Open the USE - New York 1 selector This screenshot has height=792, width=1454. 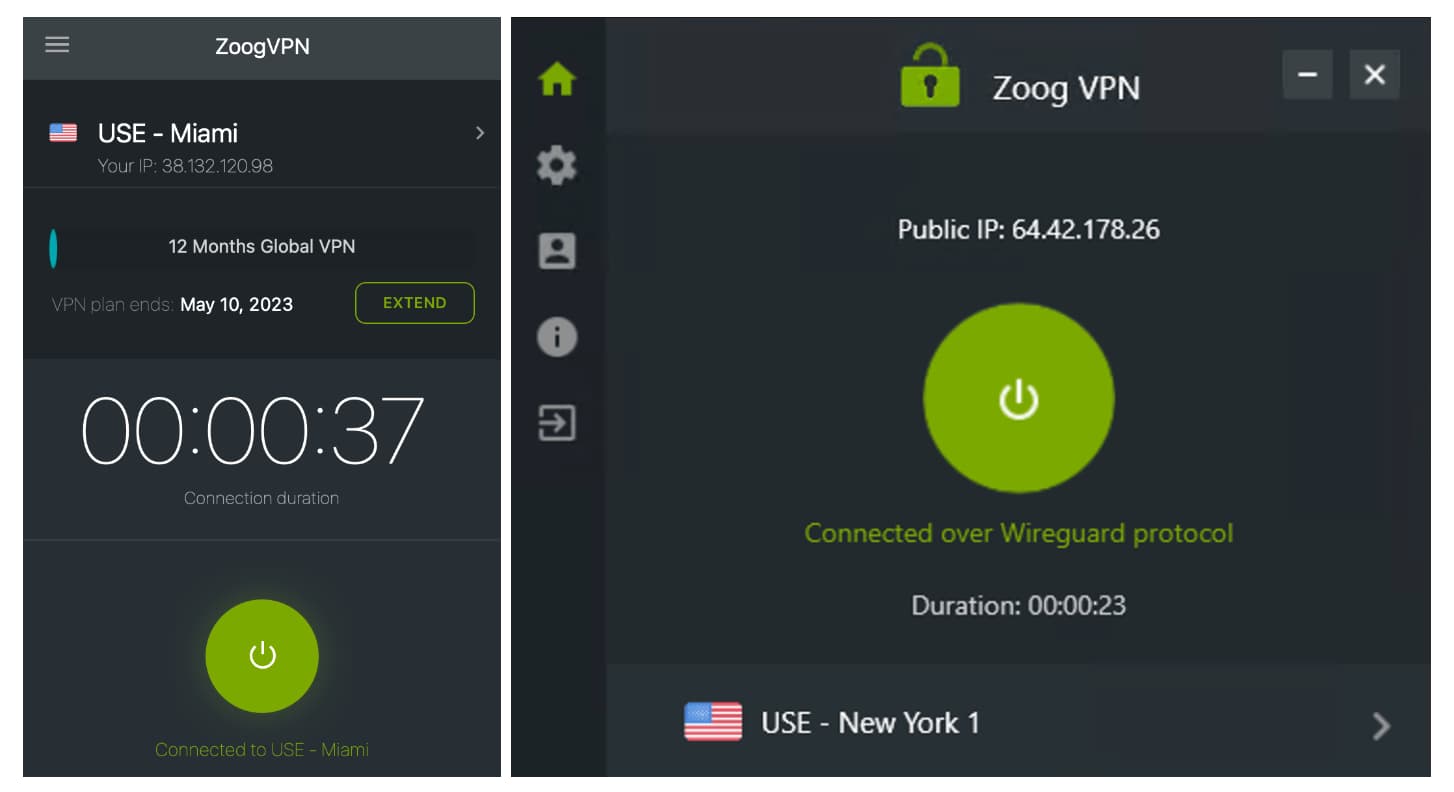[x=1018, y=721]
